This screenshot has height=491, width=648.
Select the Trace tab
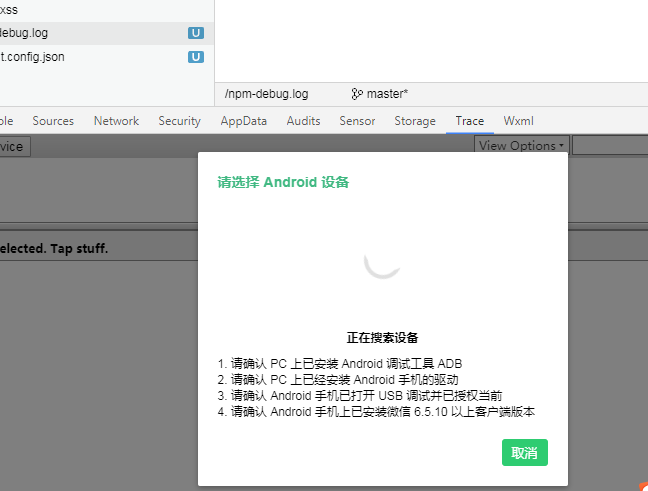click(x=470, y=121)
